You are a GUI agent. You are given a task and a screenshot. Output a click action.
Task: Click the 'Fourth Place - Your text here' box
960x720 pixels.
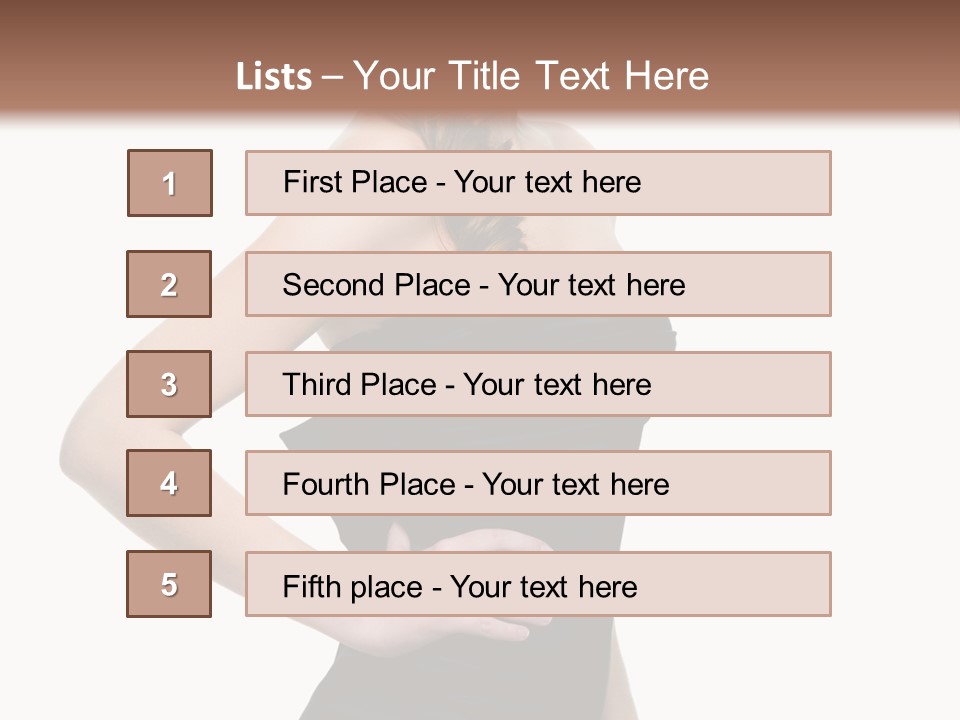click(x=538, y=483)
